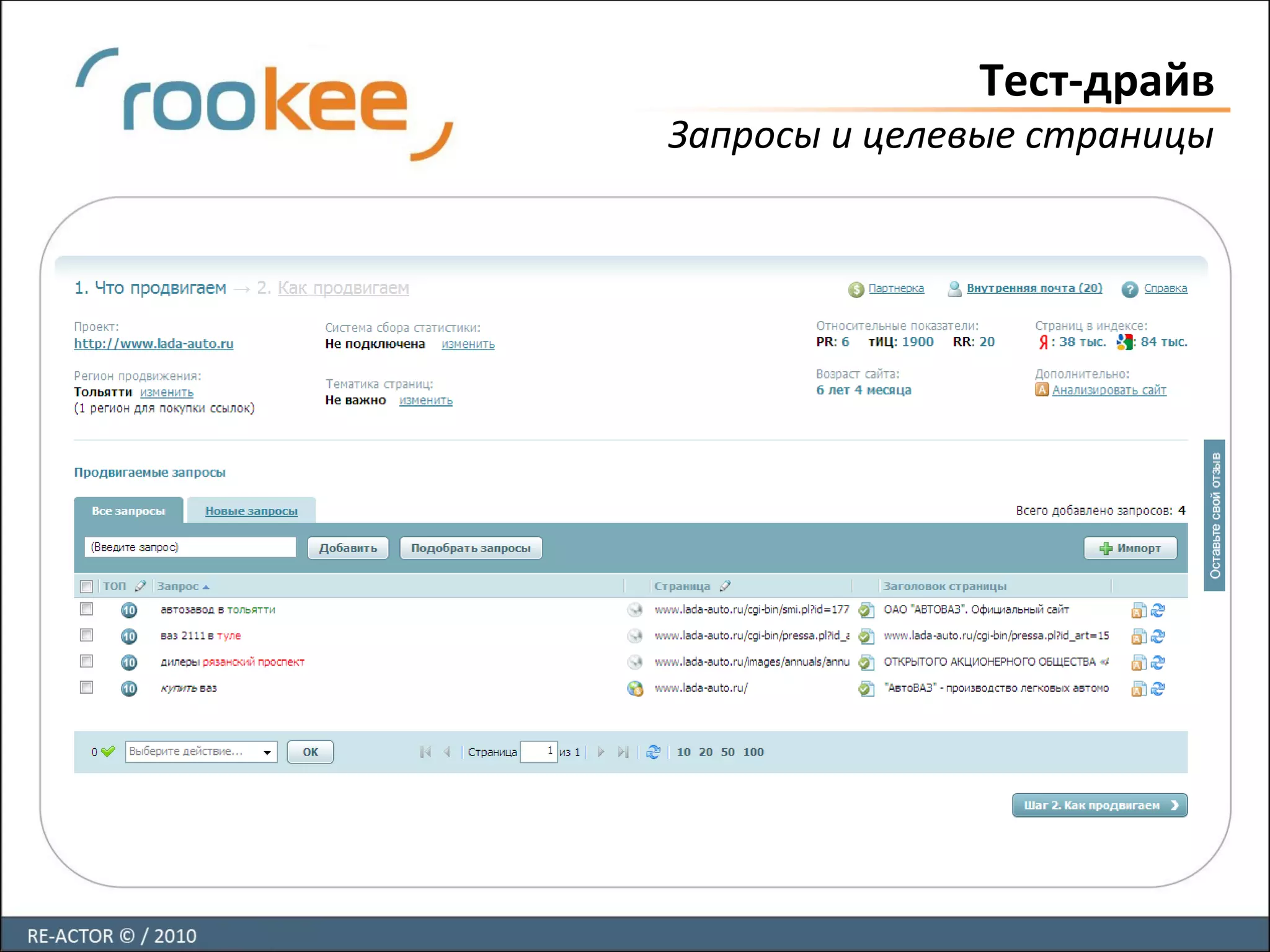Switch to Новые запросы tab
This screenshot has width=1270, height=952.
[251, 511]
